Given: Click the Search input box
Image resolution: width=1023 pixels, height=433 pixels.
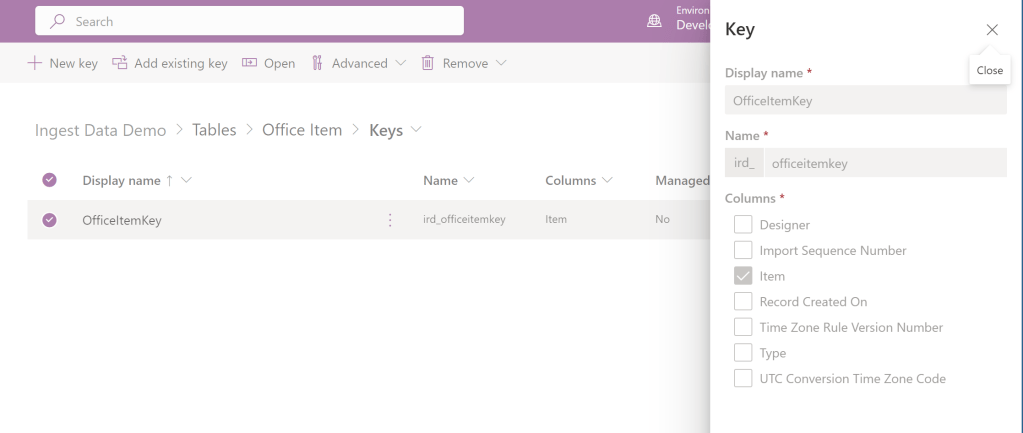Looking at the screenshot, I should tap(250, 21).
